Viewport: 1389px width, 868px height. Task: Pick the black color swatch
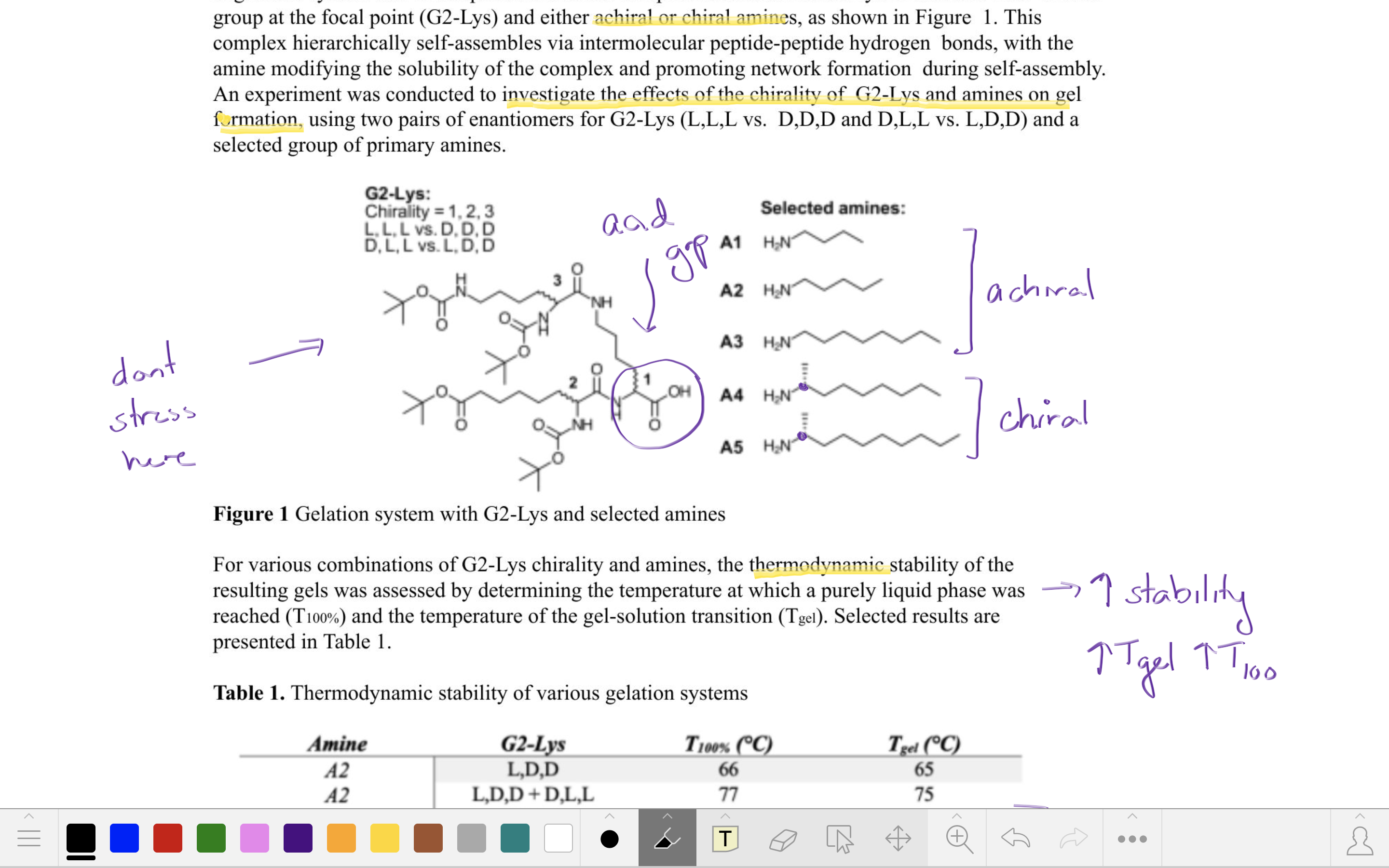pyautogui.click(x=81, y=838)
